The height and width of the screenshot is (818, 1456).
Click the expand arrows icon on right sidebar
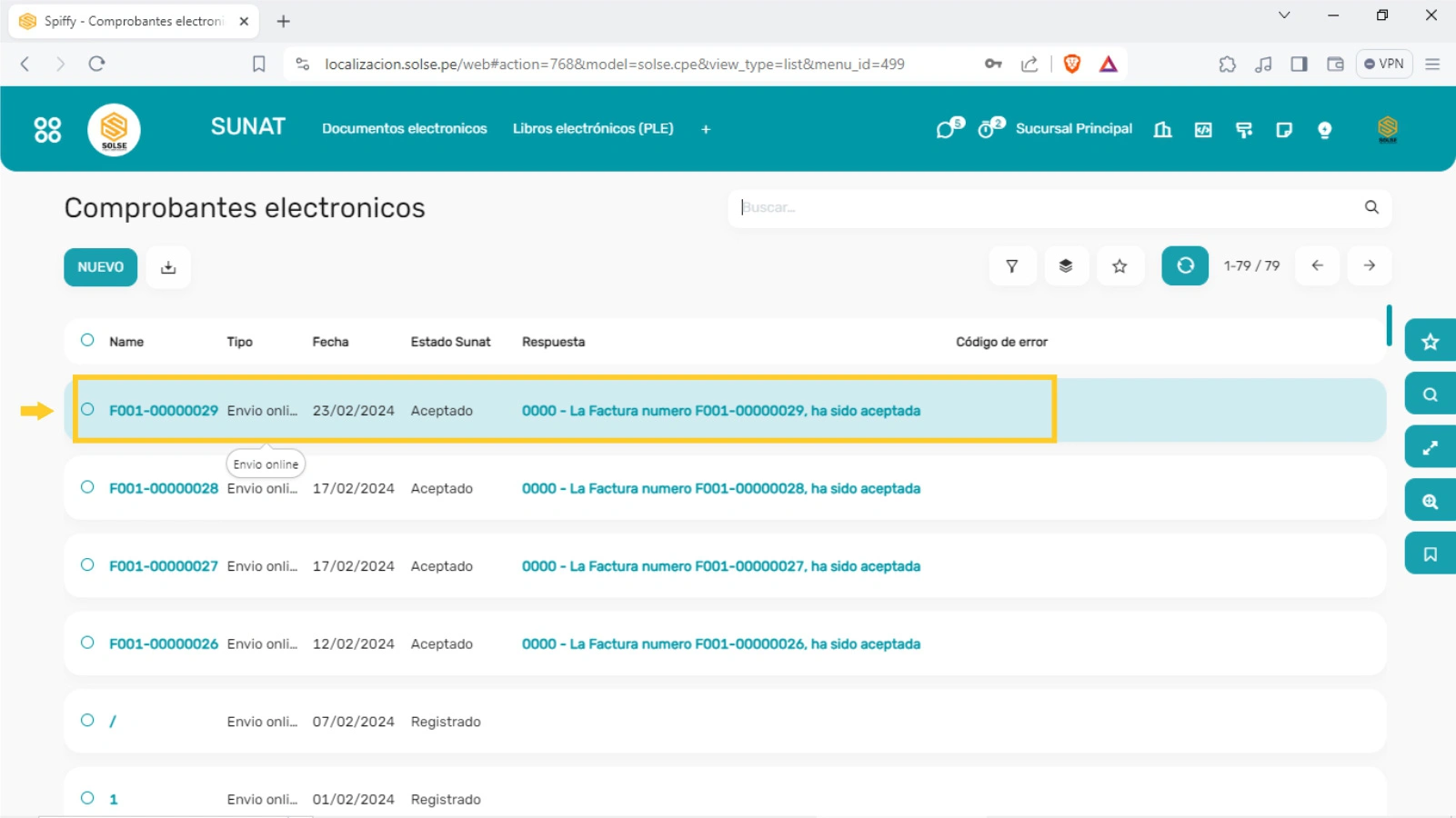click(1430, 448)
